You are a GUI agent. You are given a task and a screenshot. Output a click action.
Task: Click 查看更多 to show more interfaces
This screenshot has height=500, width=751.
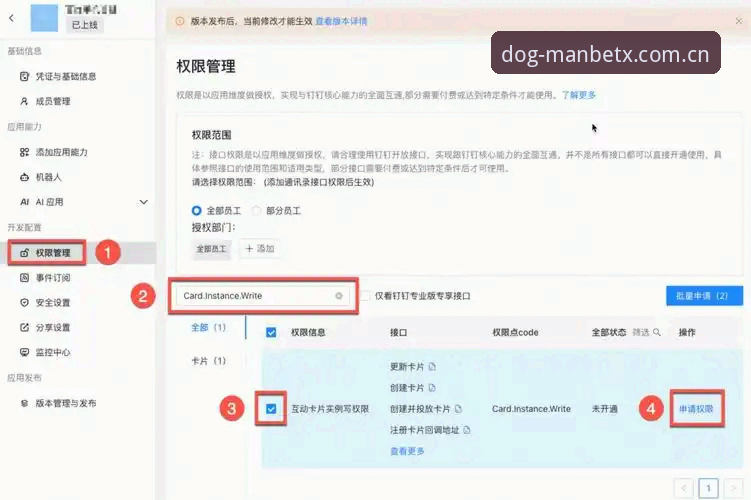[x=407, y=451]
